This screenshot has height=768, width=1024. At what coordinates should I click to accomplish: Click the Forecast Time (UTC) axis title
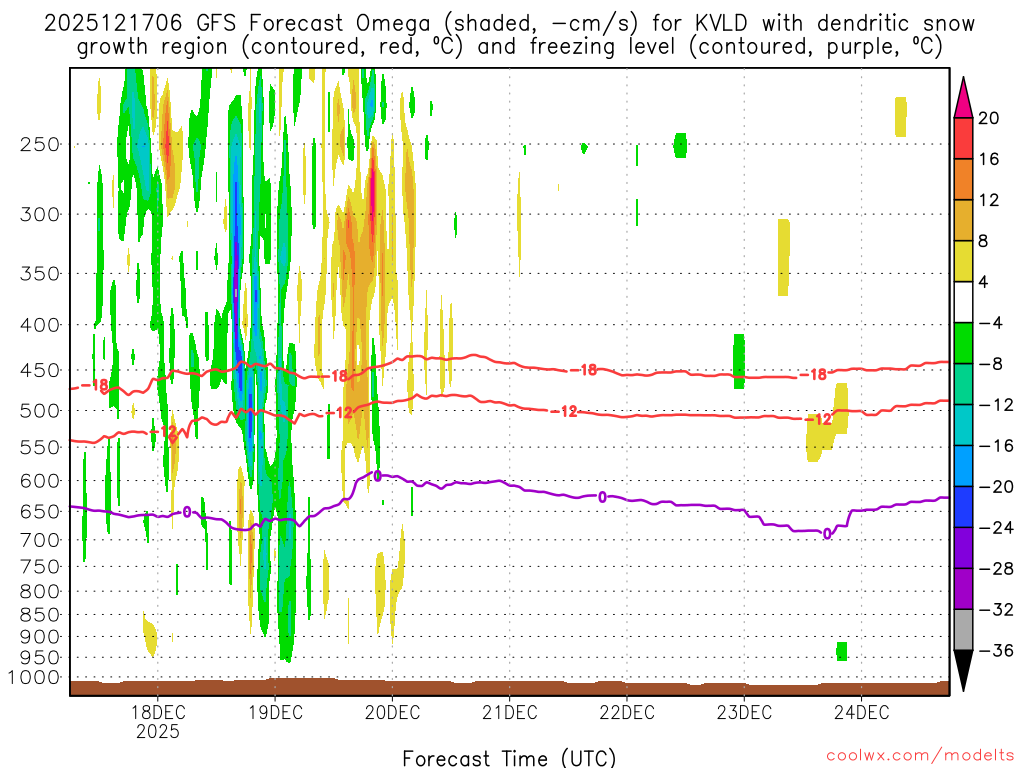pos(509,758)
